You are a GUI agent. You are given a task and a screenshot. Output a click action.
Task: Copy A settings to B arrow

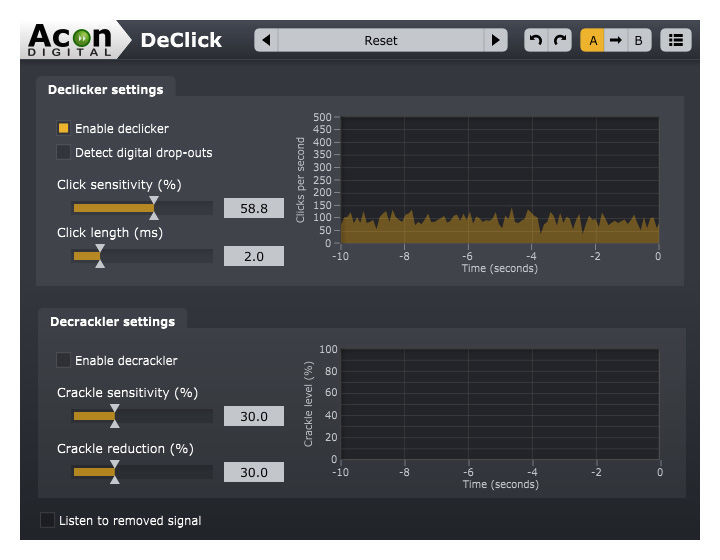(616, 40)
